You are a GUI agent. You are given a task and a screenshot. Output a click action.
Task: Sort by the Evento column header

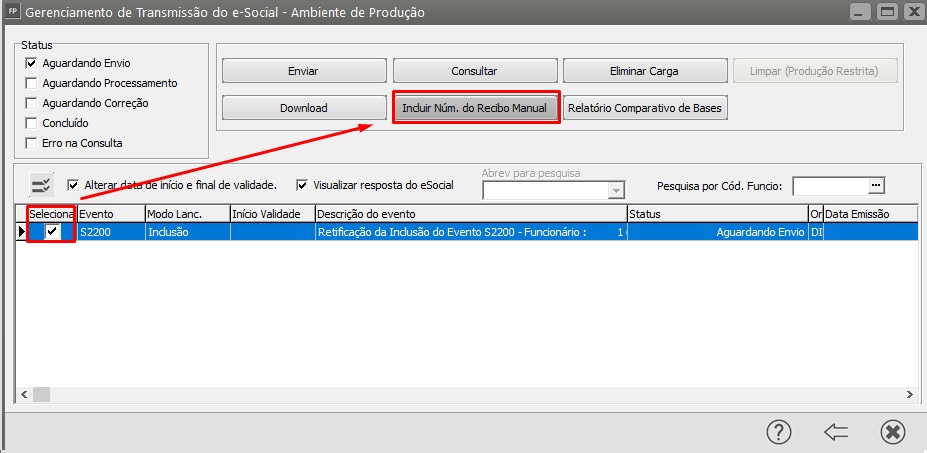(111, 214)
